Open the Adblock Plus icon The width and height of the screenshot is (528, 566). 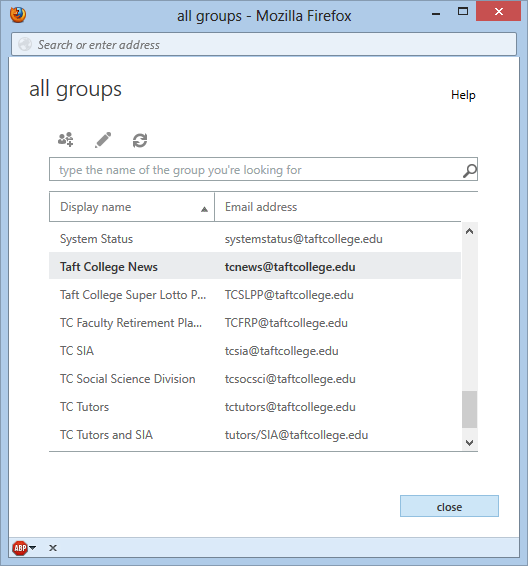pyautogui.click(x=20, y=548)
